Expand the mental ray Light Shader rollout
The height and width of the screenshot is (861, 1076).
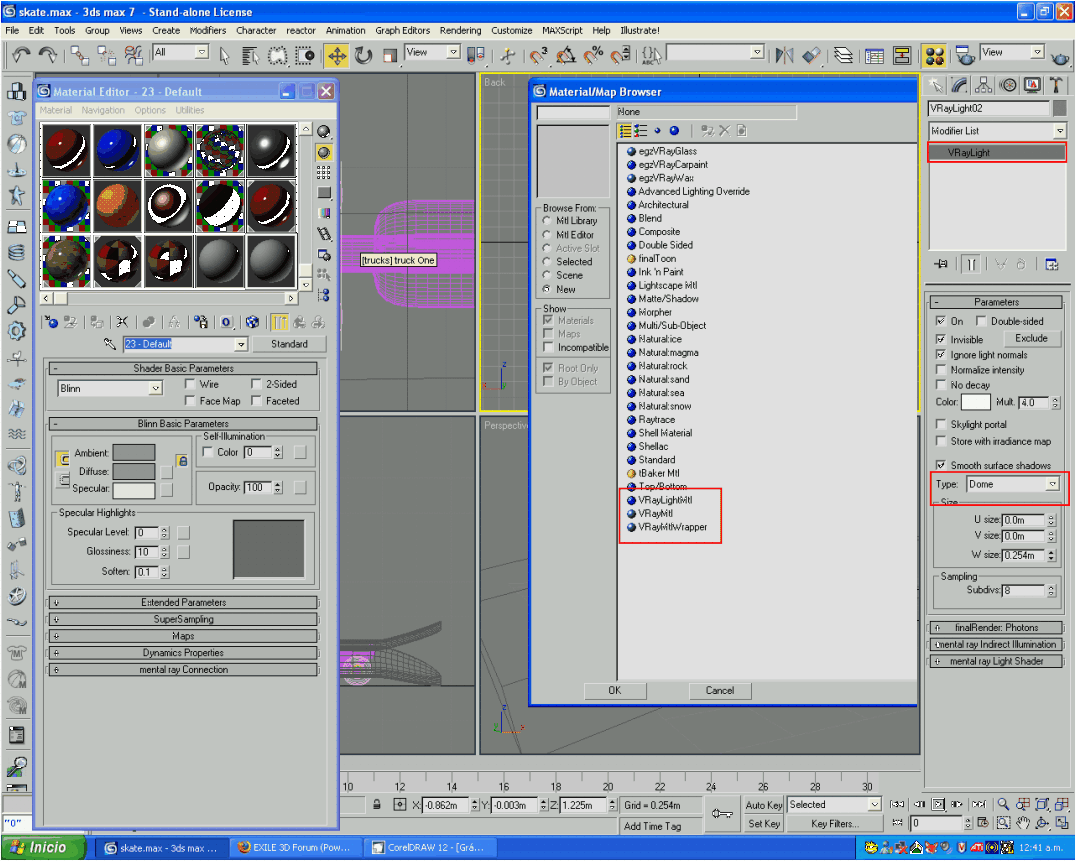[996, 661]
